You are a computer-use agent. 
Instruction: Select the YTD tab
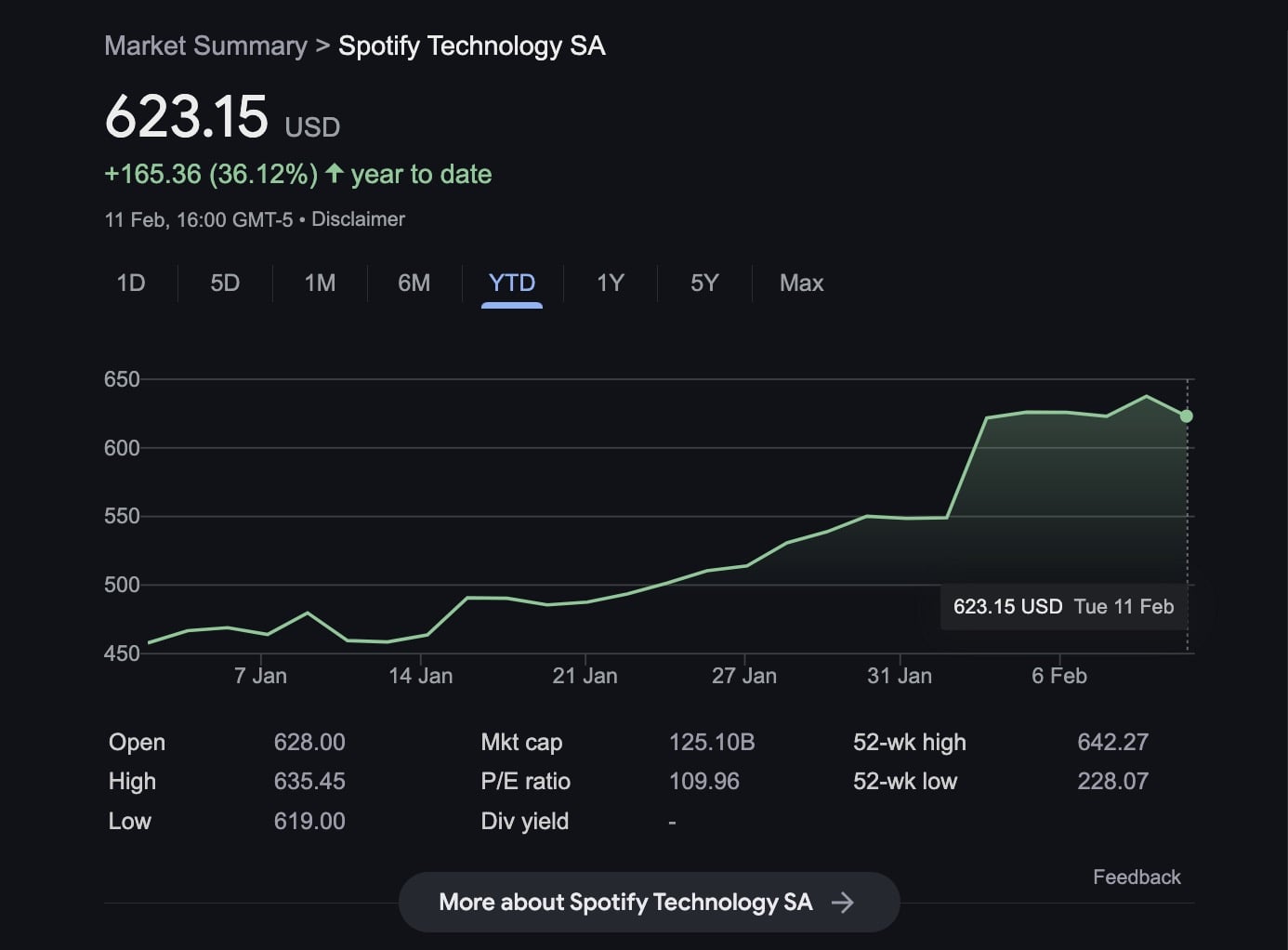pos(512,284)
